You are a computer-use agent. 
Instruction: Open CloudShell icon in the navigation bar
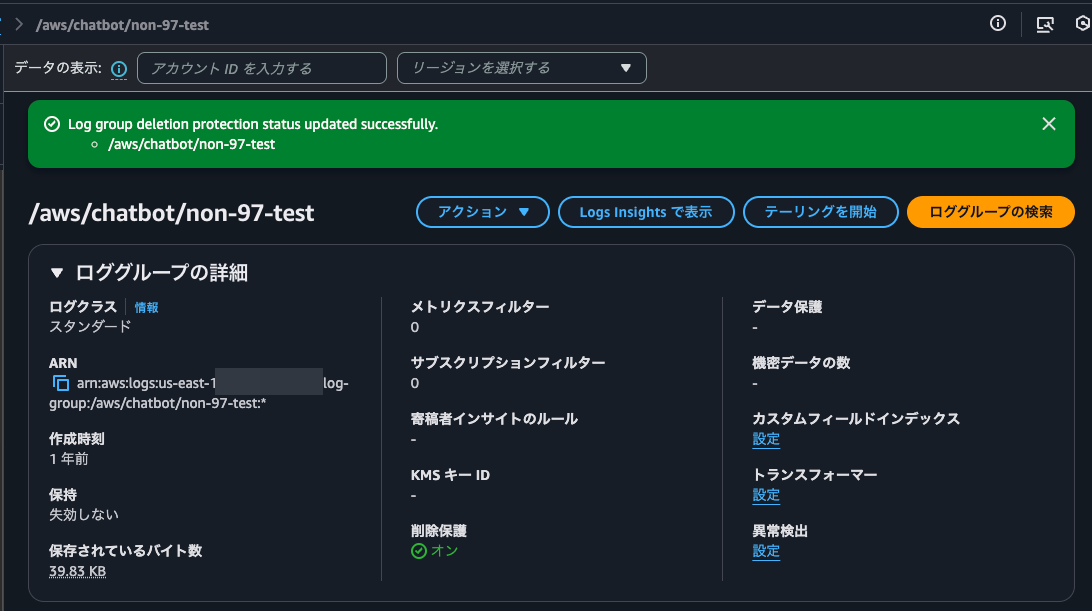coord(1045,23)
